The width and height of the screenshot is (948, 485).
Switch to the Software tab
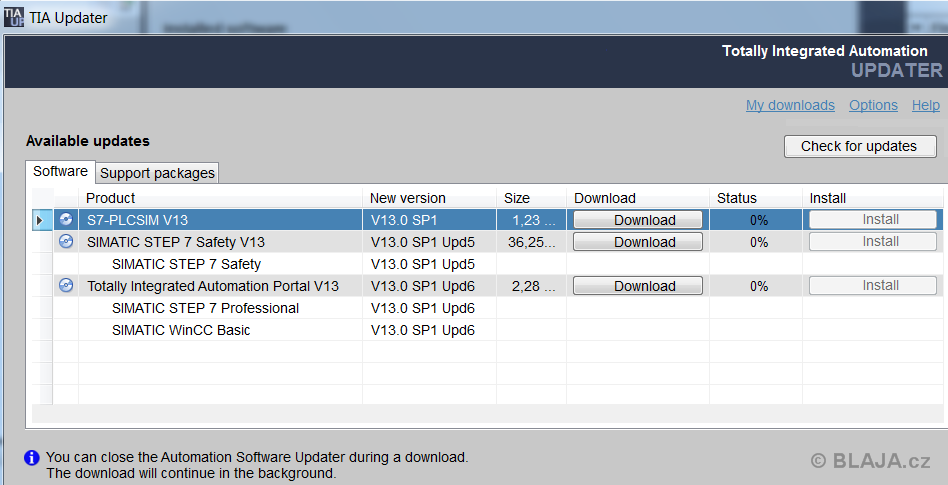pyautogui.click(x=60, y=172)
